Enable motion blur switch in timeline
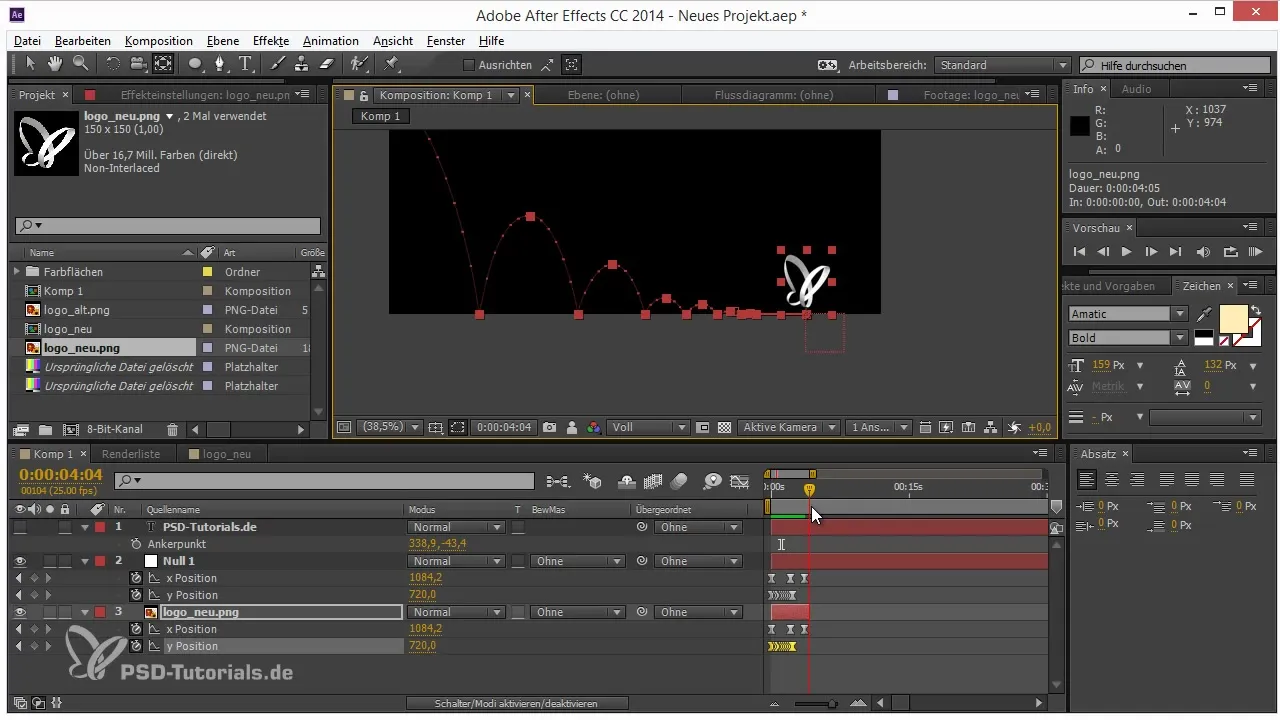The width and height of the screenshot is (1280, 720). pyautogui.click(x=679, y=481)
